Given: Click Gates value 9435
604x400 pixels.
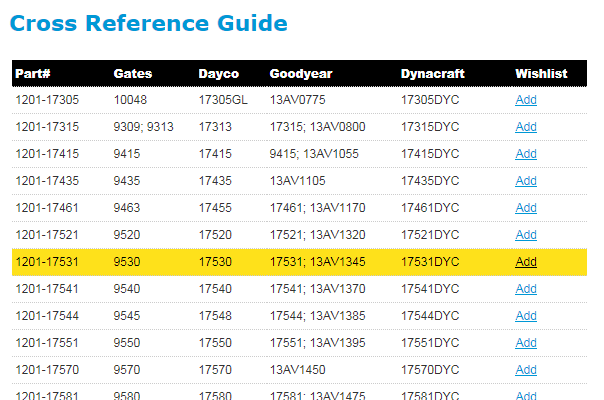Looking at the screenshot, I should 127,181.
